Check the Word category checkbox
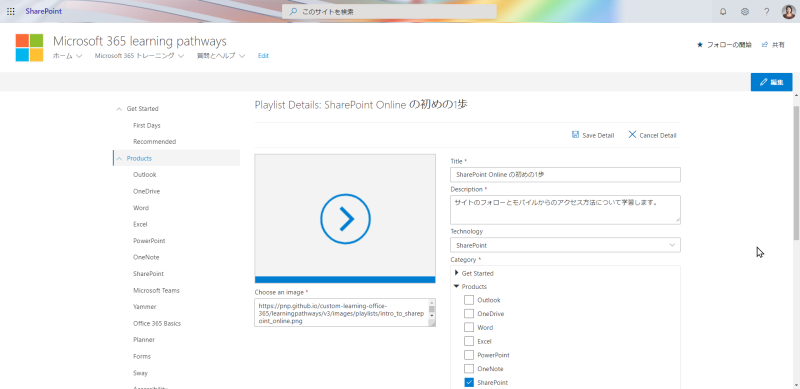Image resolution: width=800 pixels, height=389 pixels. (469, 327)
